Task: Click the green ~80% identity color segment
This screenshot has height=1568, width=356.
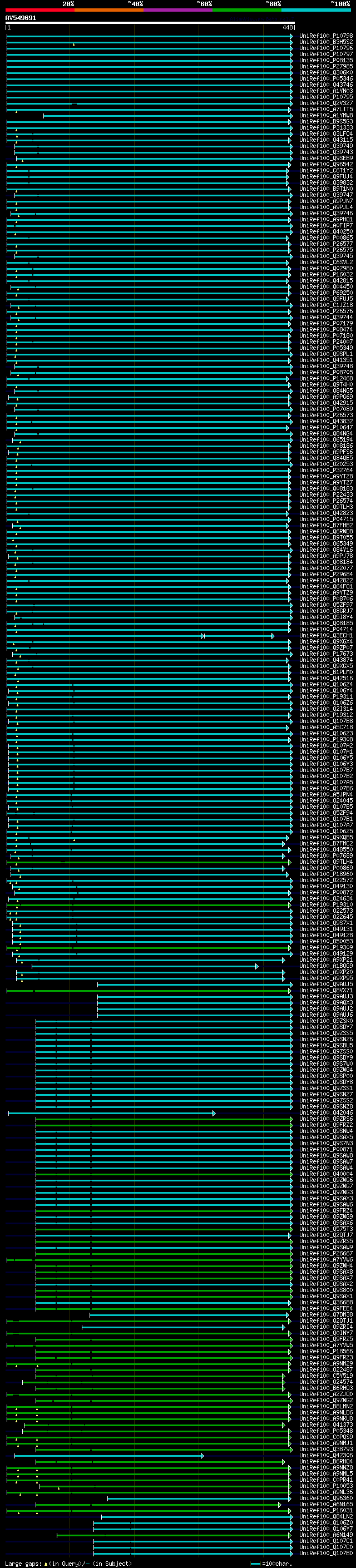Action: coord(247,10)
